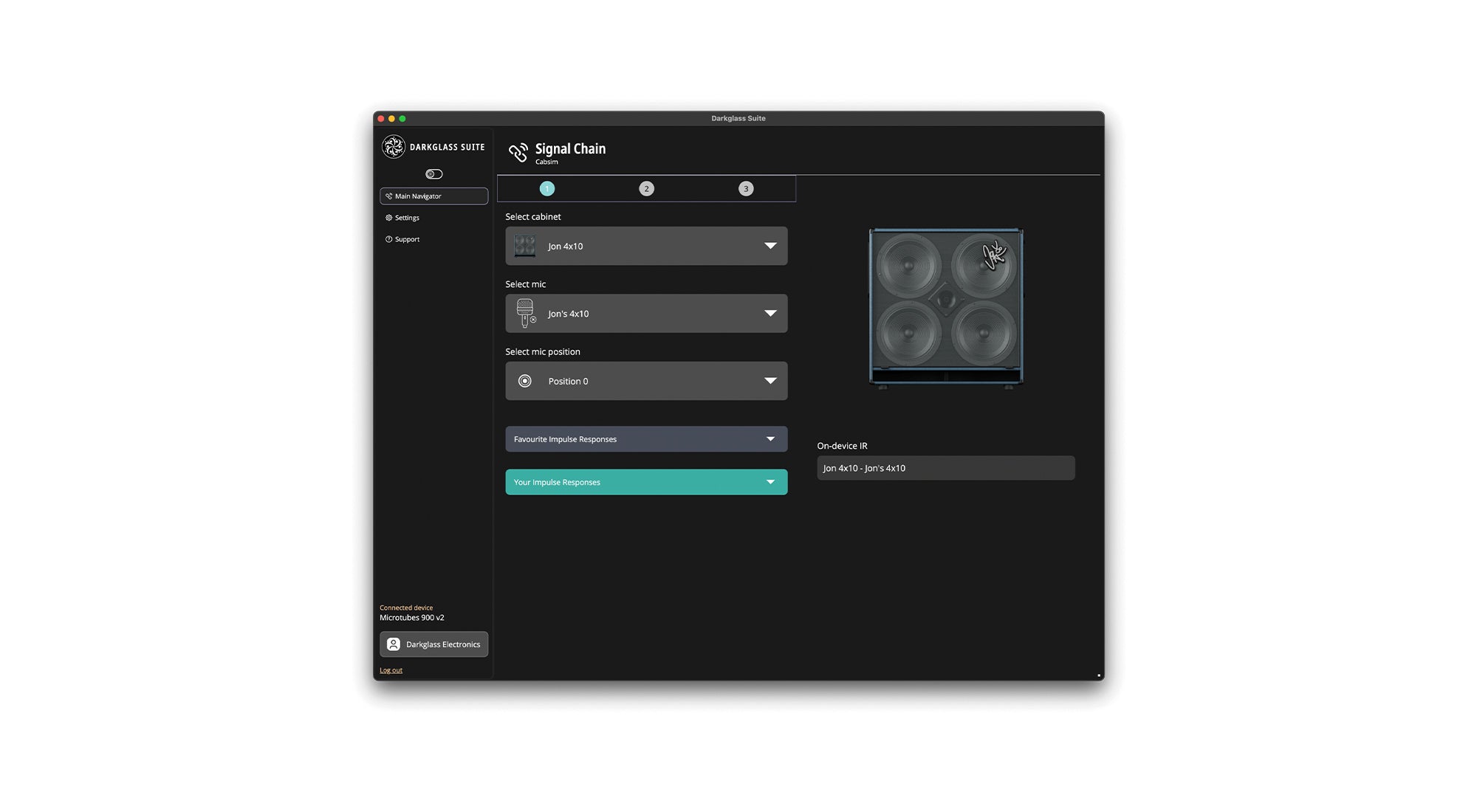Click the Support help icon

(x=388, y=239)
